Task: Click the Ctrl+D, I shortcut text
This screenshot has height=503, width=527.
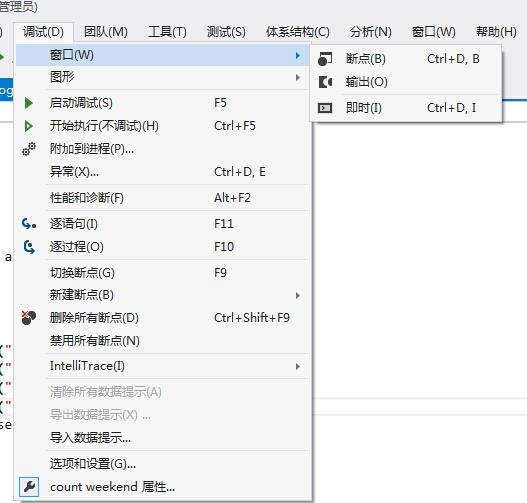Action: [451, 108]
